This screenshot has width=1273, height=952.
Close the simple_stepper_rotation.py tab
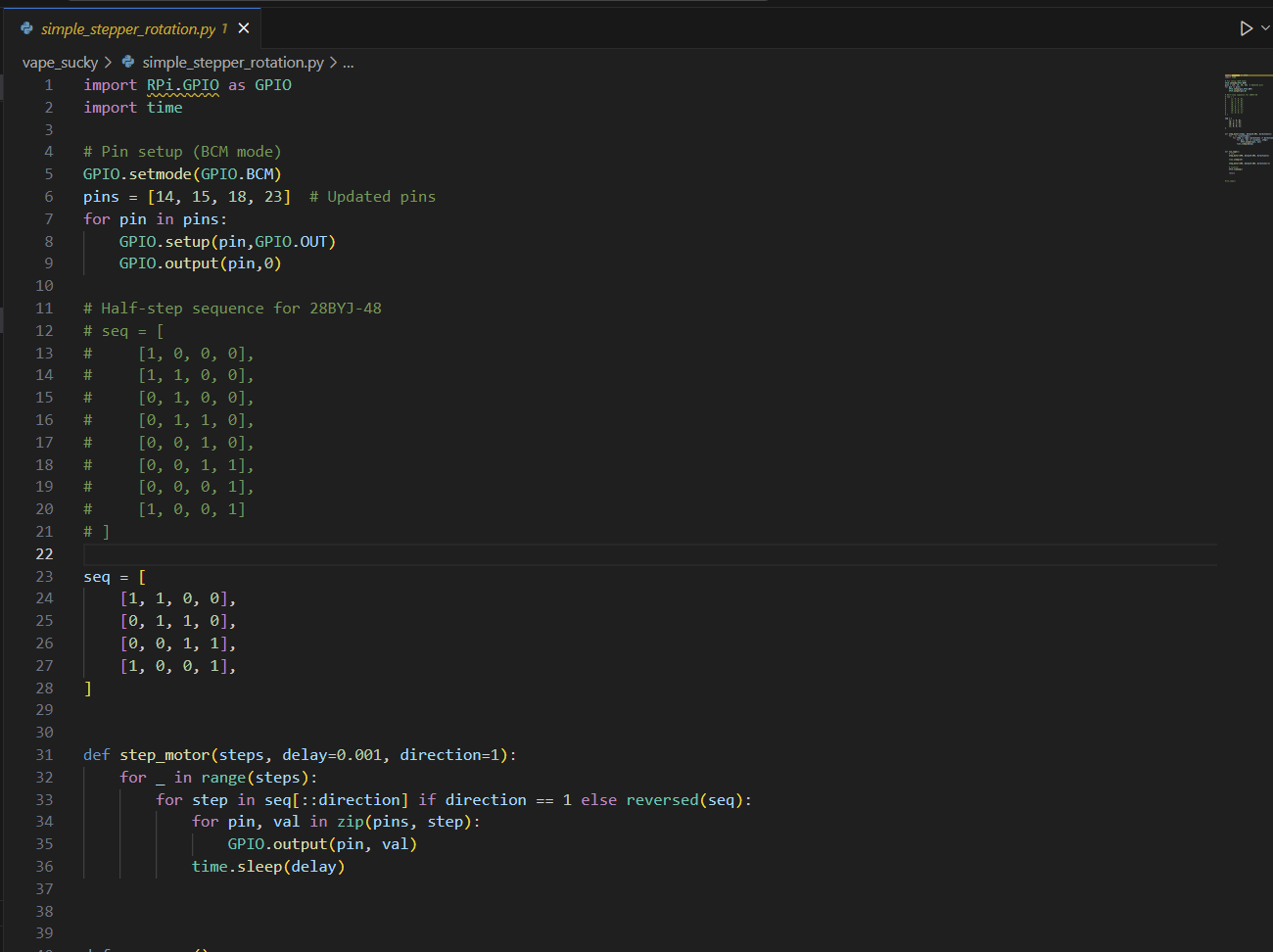(x=244, y=28)
